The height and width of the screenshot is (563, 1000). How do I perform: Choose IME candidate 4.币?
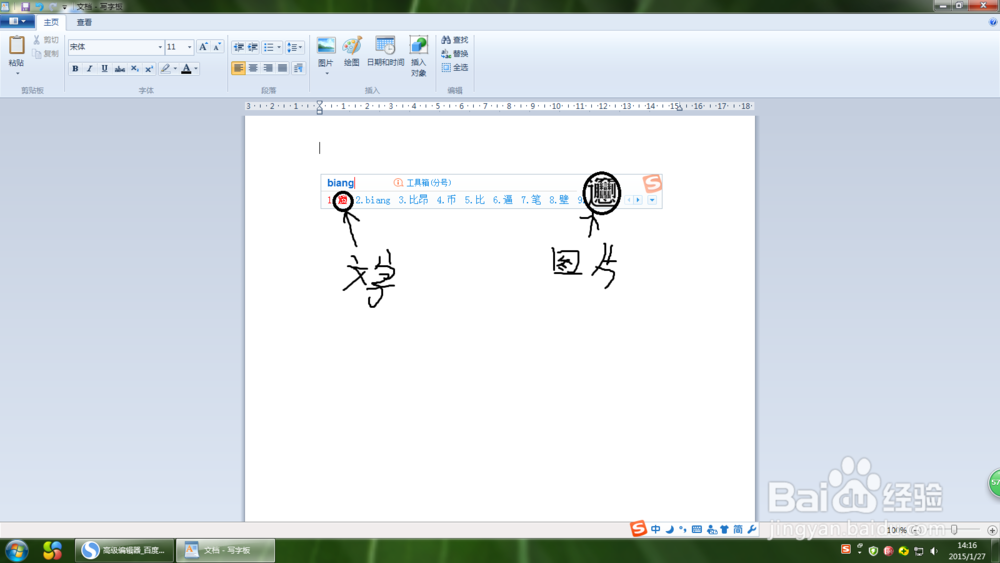[446, 200]
